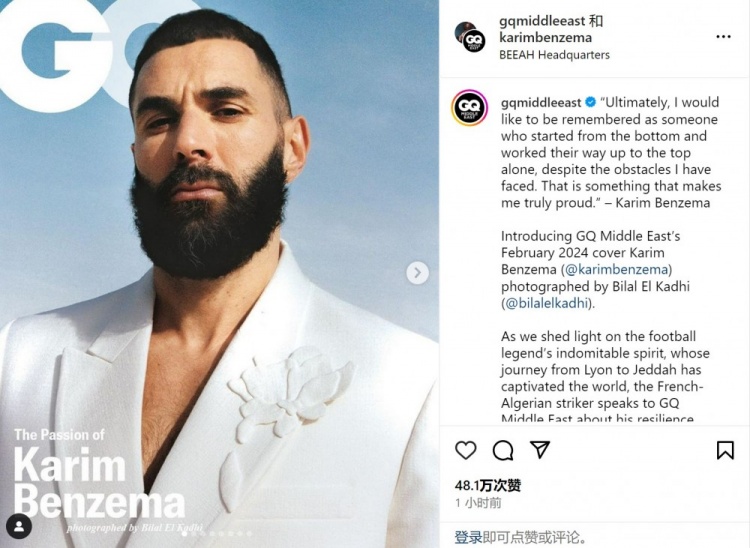
Task: Click 登录 login link
Action: [468, 537]
